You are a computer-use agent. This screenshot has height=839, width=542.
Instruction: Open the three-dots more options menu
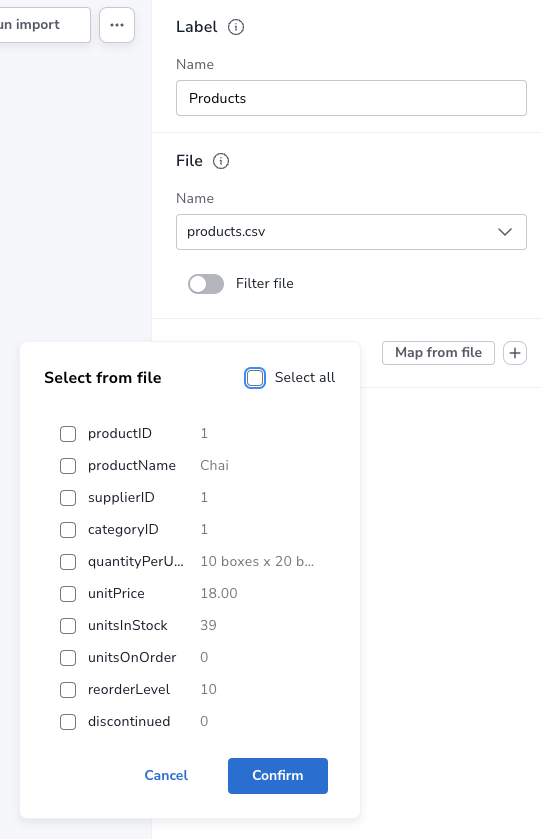point(117,25)
